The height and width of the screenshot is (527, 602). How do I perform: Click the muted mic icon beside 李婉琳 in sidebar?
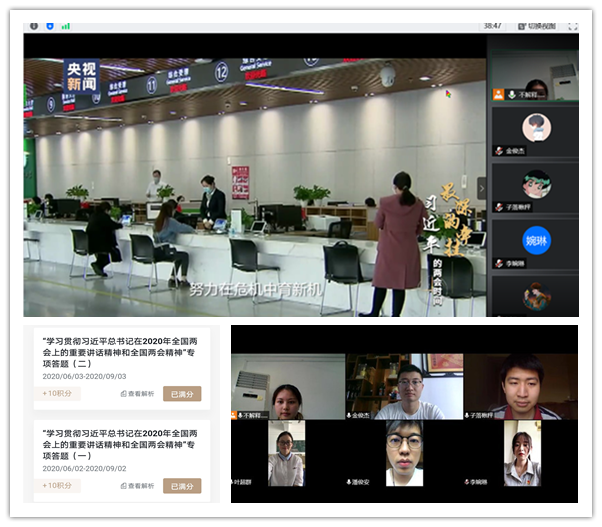click(498, 262)
